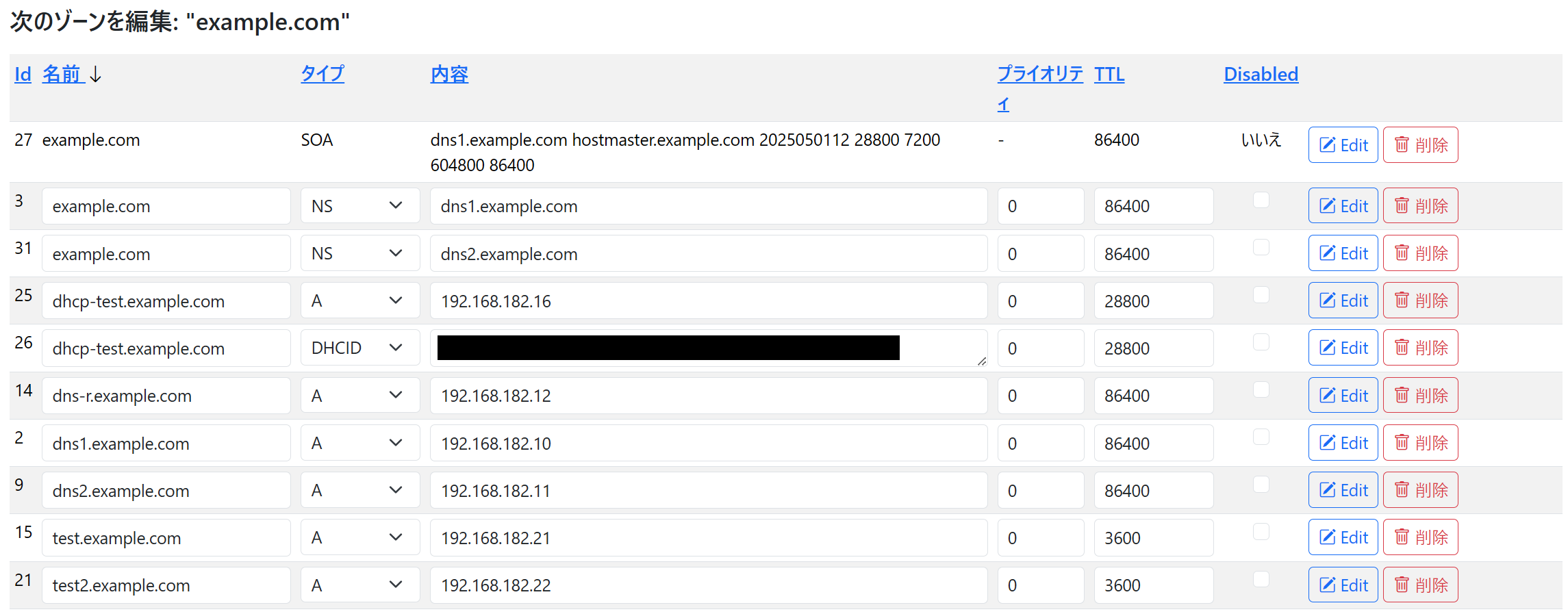Click content textarea of DHCID record
This screenshot has width=1568, height=614.
click(709, 348)
